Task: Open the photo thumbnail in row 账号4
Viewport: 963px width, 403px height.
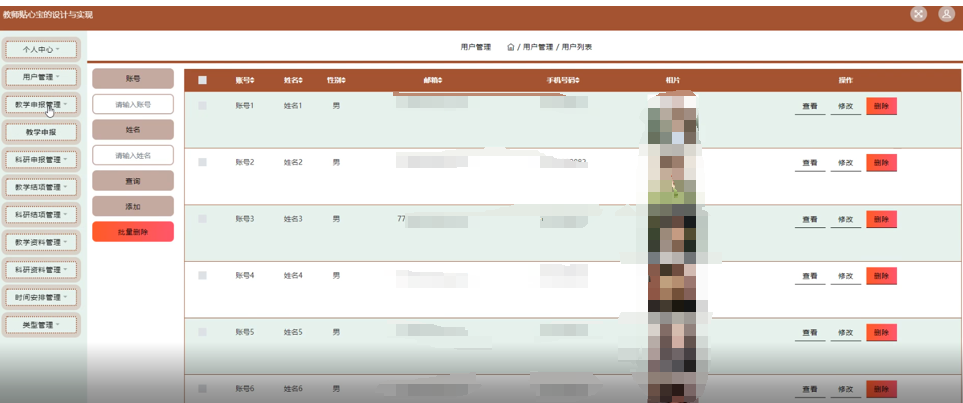Action: tap(673, 289)
